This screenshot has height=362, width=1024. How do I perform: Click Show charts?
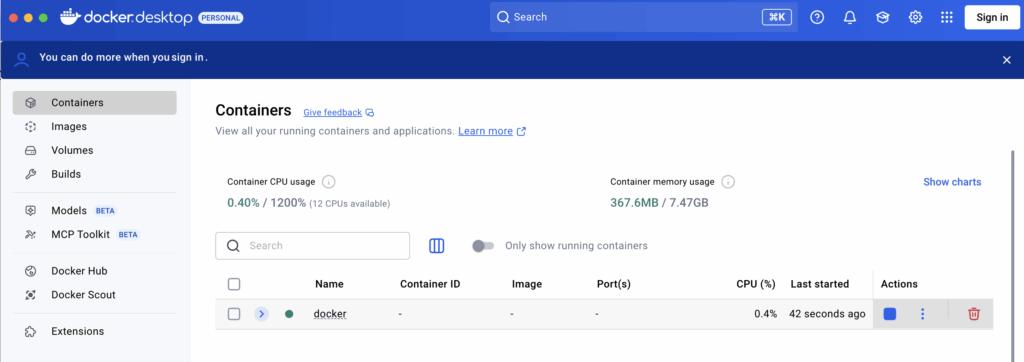(x=952, y=182)
